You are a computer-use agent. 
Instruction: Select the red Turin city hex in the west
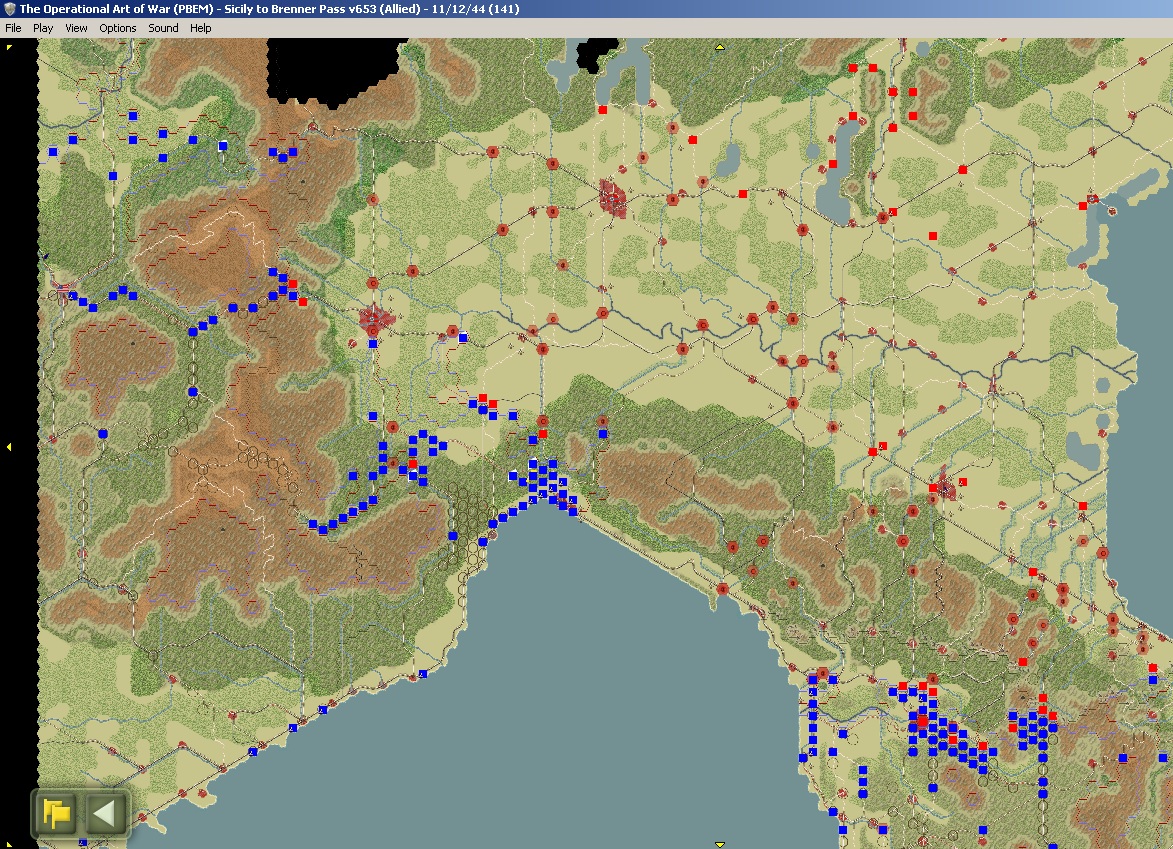tap(375, 320)
